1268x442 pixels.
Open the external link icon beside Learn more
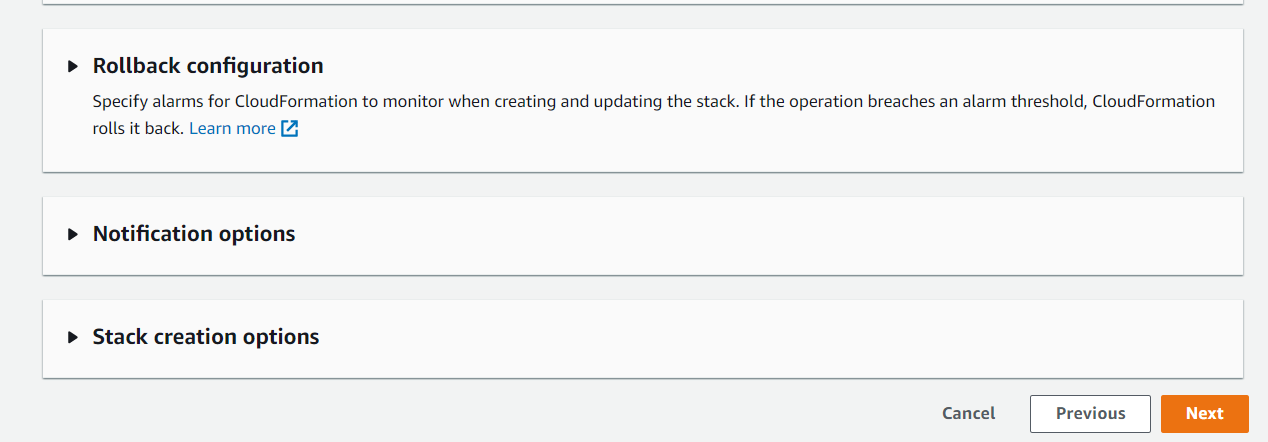point(290,128)
